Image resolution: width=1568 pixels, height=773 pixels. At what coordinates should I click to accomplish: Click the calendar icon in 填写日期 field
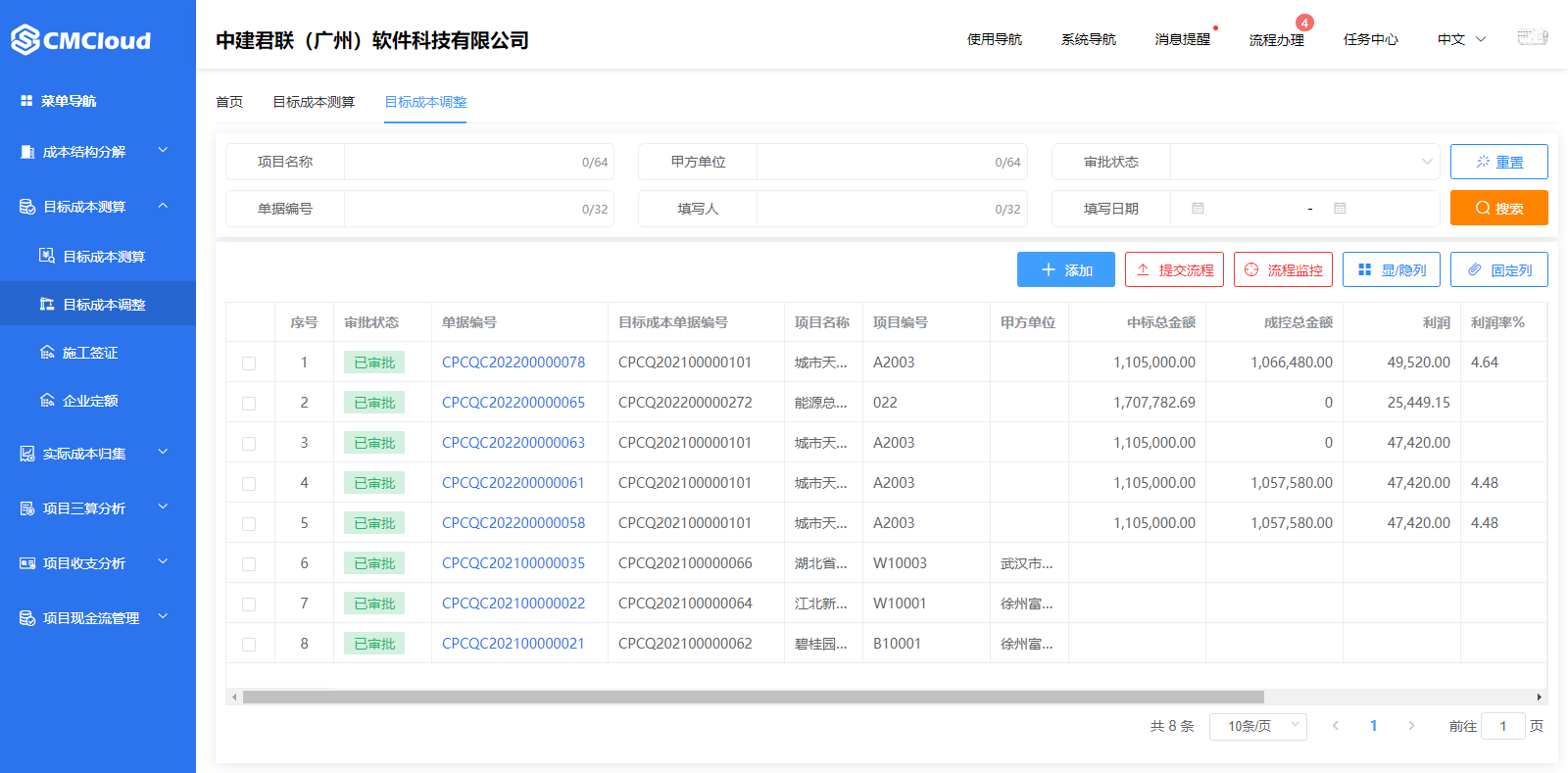(1198, 209)
